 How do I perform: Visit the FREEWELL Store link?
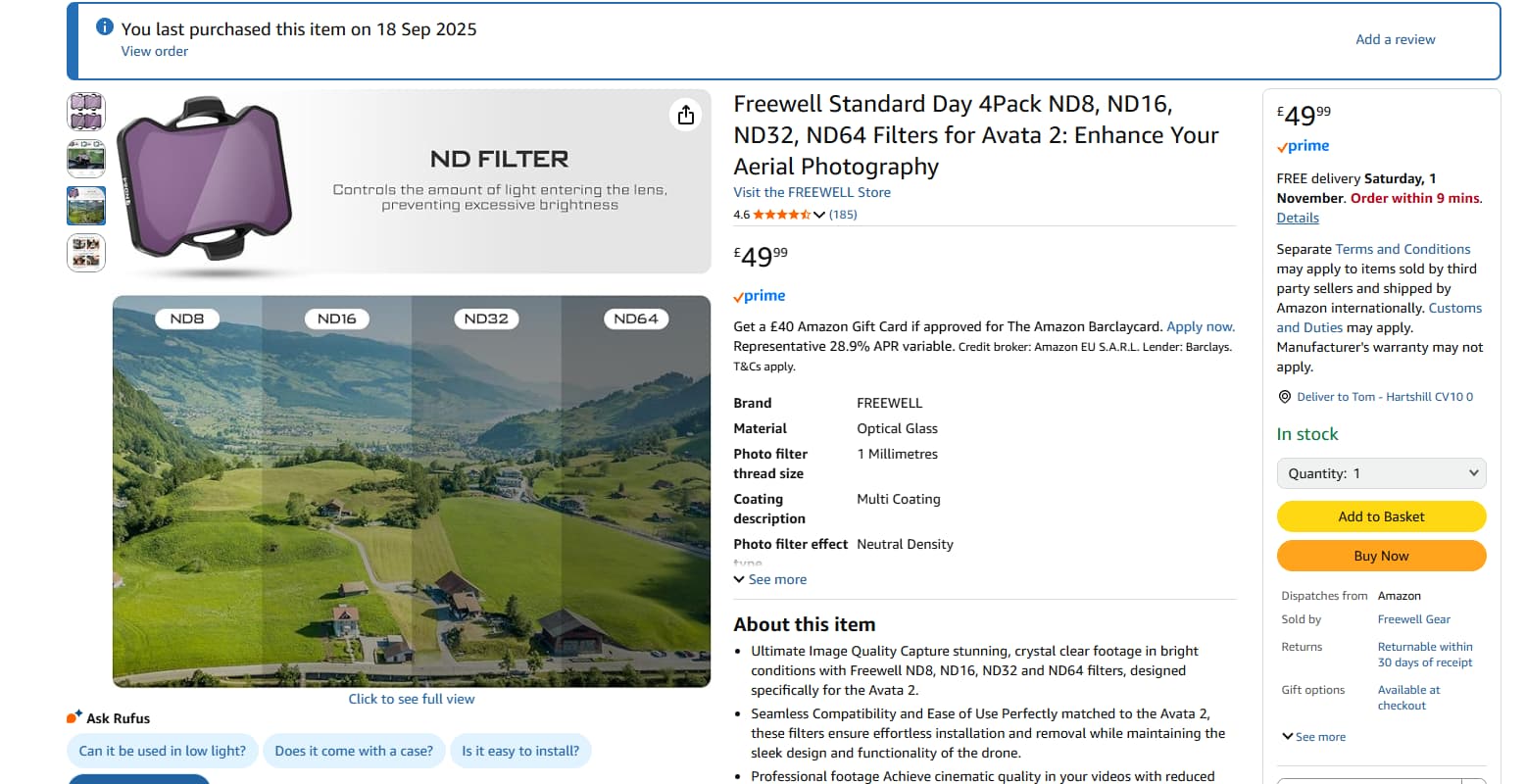(x=812, y=192)
